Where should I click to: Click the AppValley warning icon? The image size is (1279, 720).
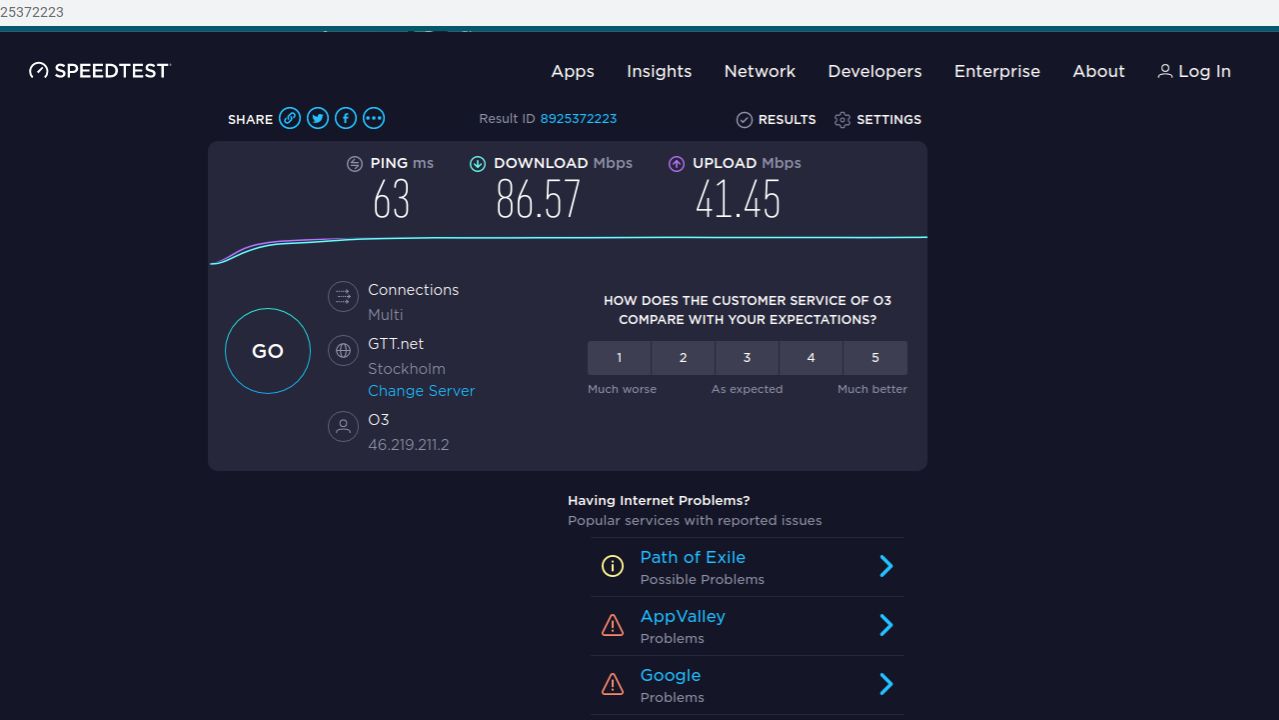612,626
